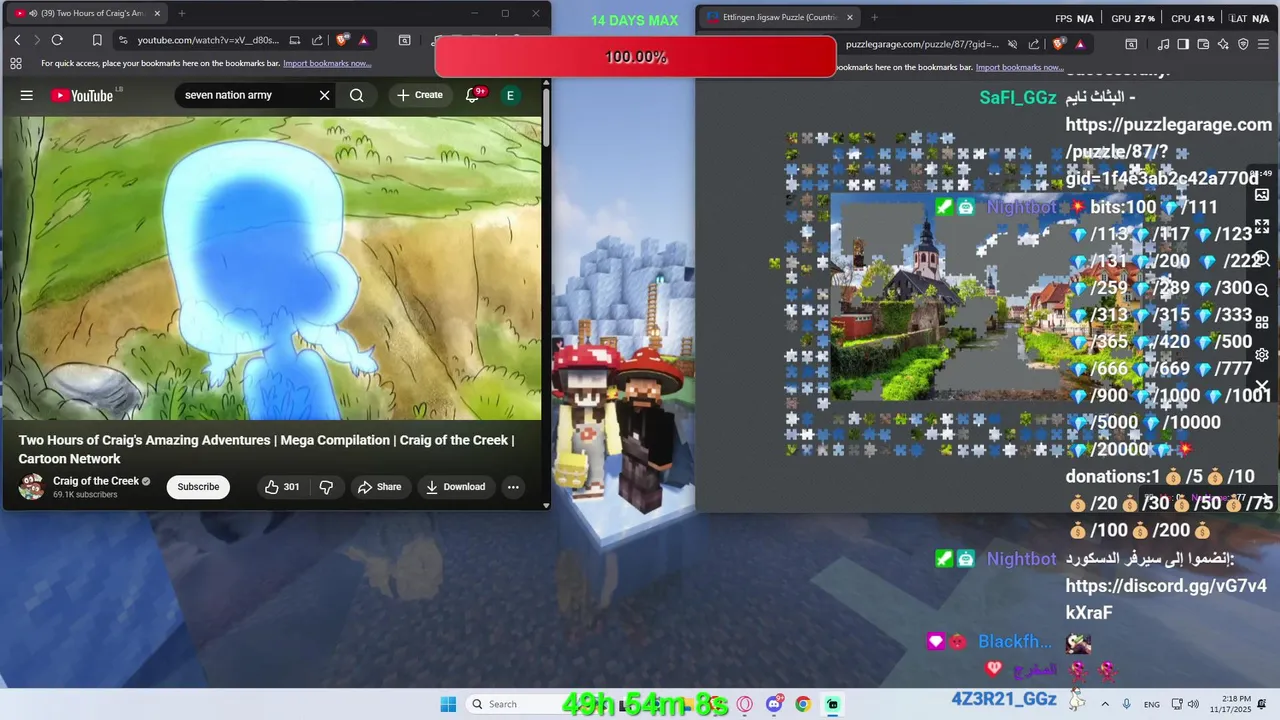Open the puzzle settings gear icon
This screenshot has height=720, width=1280.
[x=1262, y=354]
